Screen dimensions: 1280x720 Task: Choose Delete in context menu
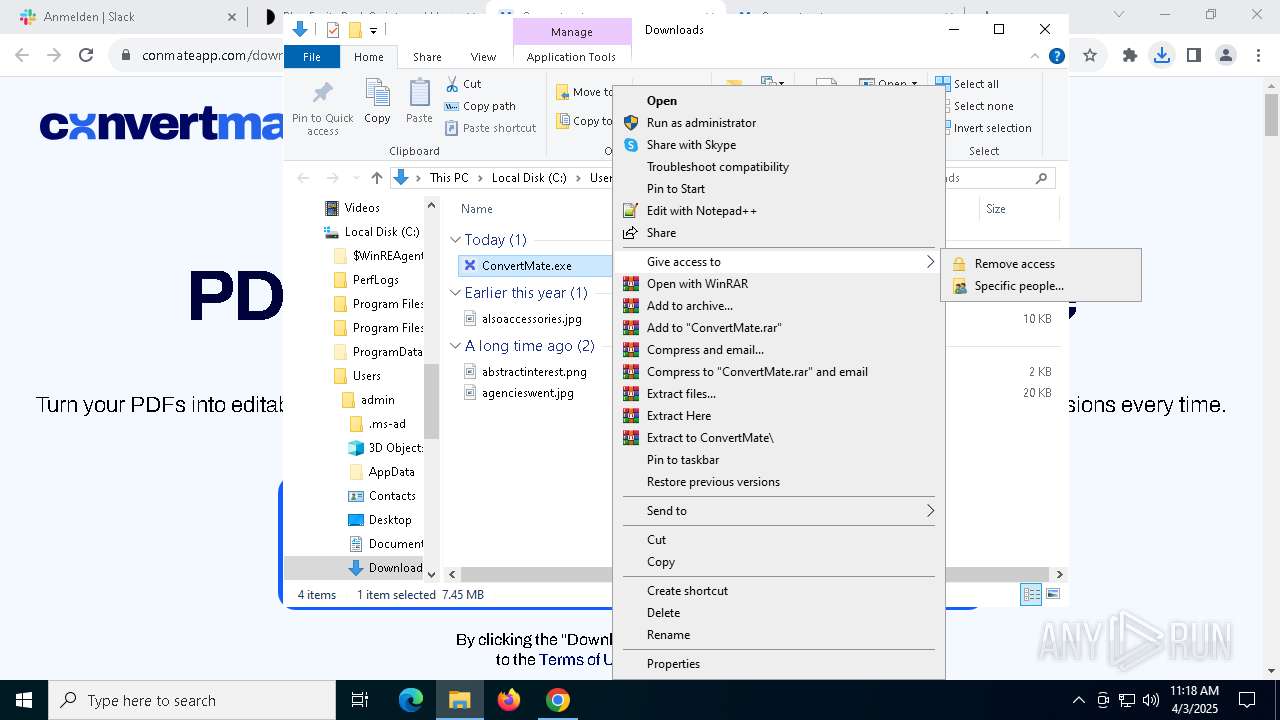click(x=779, y=613)
